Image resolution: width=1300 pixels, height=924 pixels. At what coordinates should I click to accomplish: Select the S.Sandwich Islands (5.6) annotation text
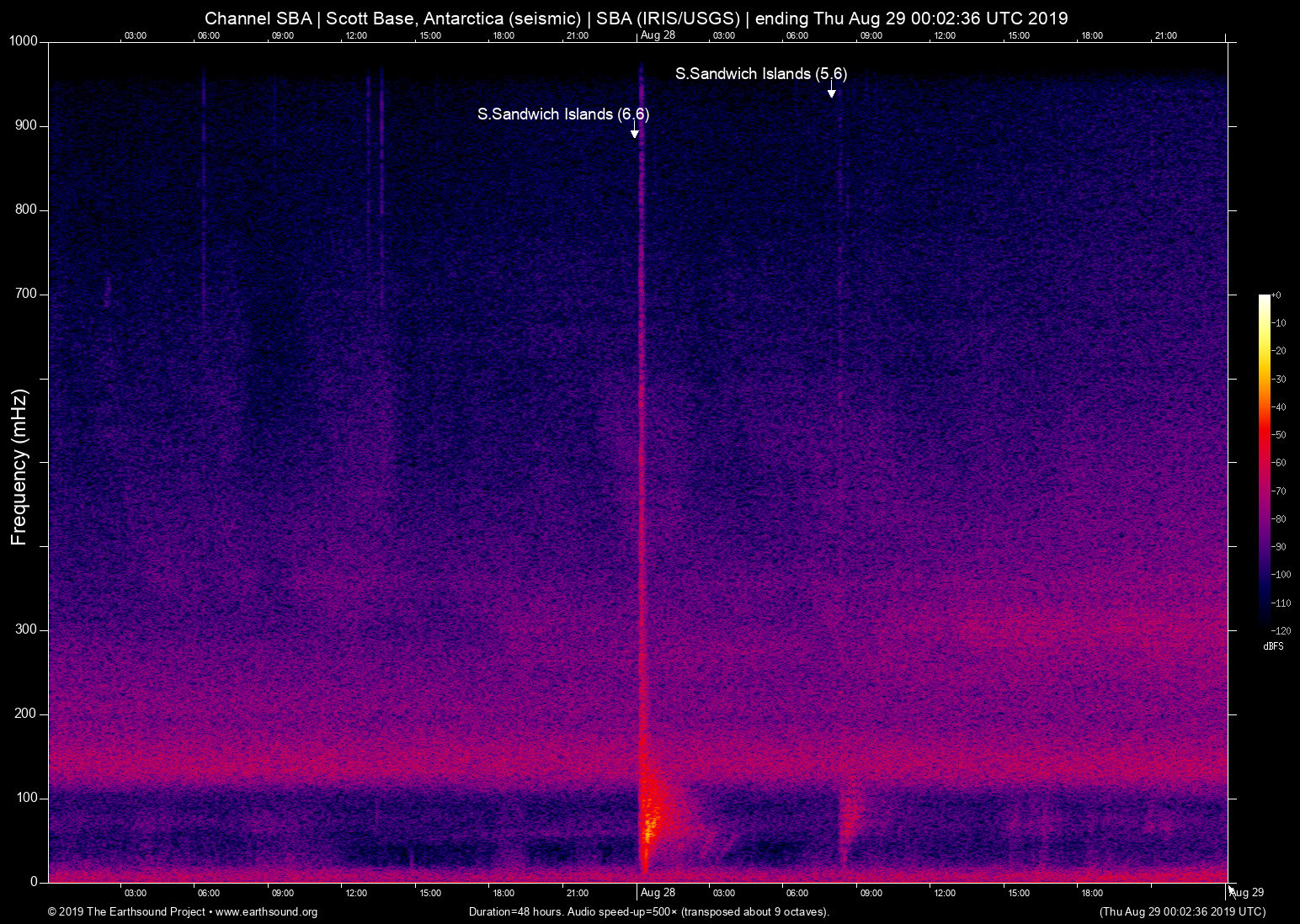760,74
